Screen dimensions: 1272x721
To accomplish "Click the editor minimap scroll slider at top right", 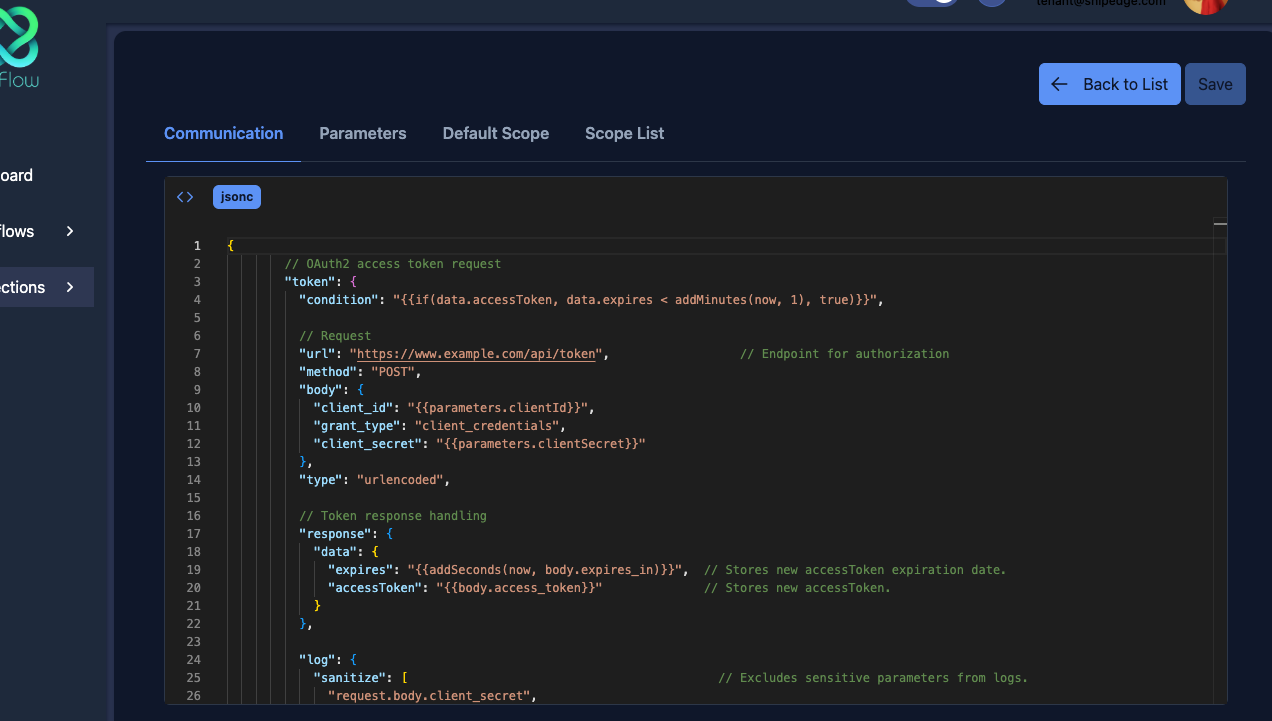I will tap(1219, 224).
